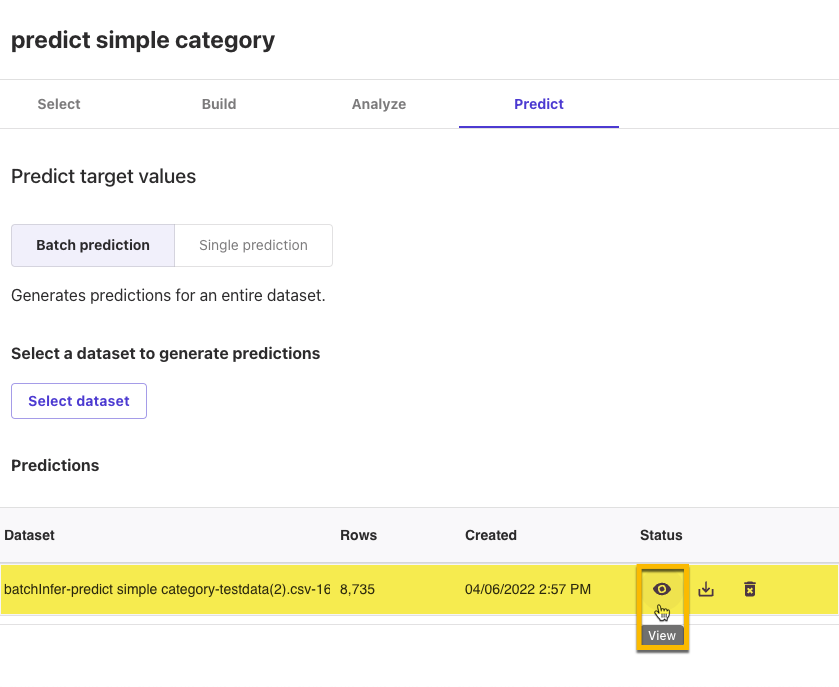Switch to the Select tab
This screenshot has width=839, height=687.
pyautogui.click(x=59, y=104)
